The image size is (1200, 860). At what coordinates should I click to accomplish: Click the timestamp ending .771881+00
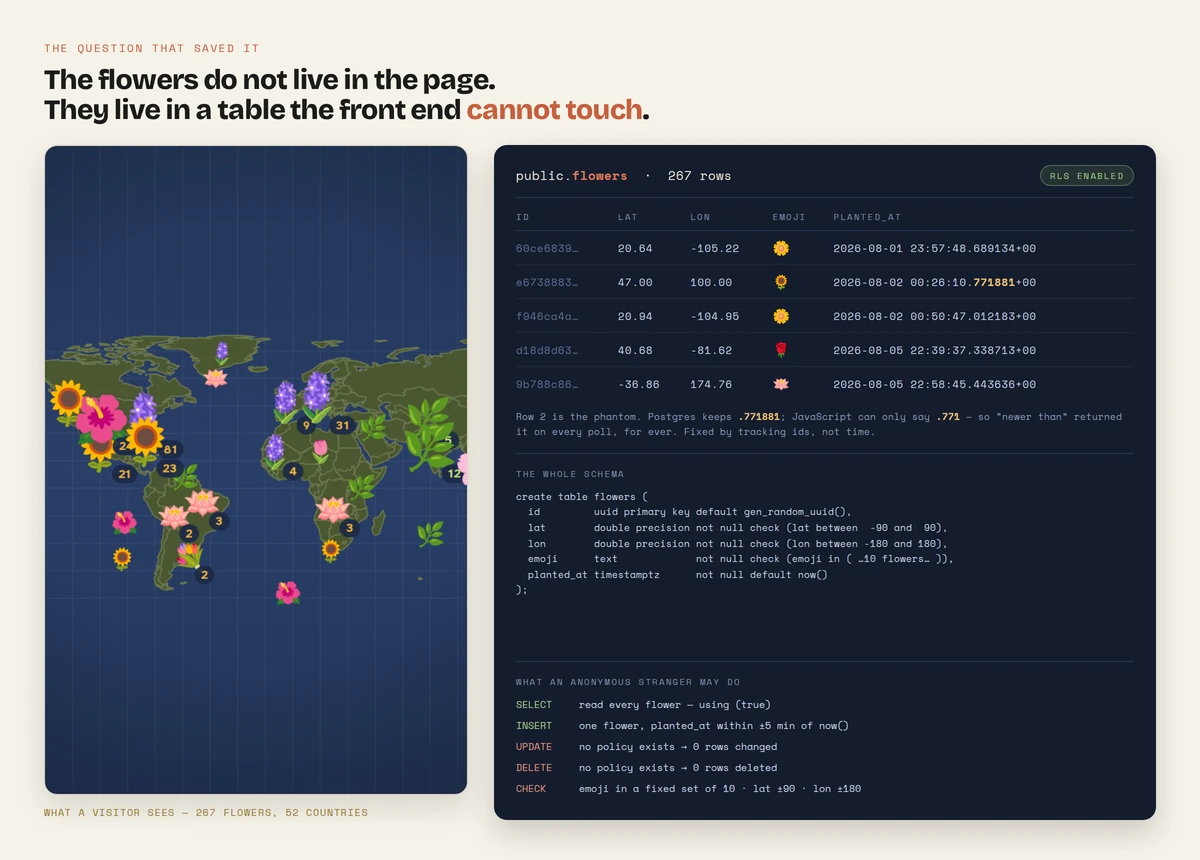coord(934,282)
